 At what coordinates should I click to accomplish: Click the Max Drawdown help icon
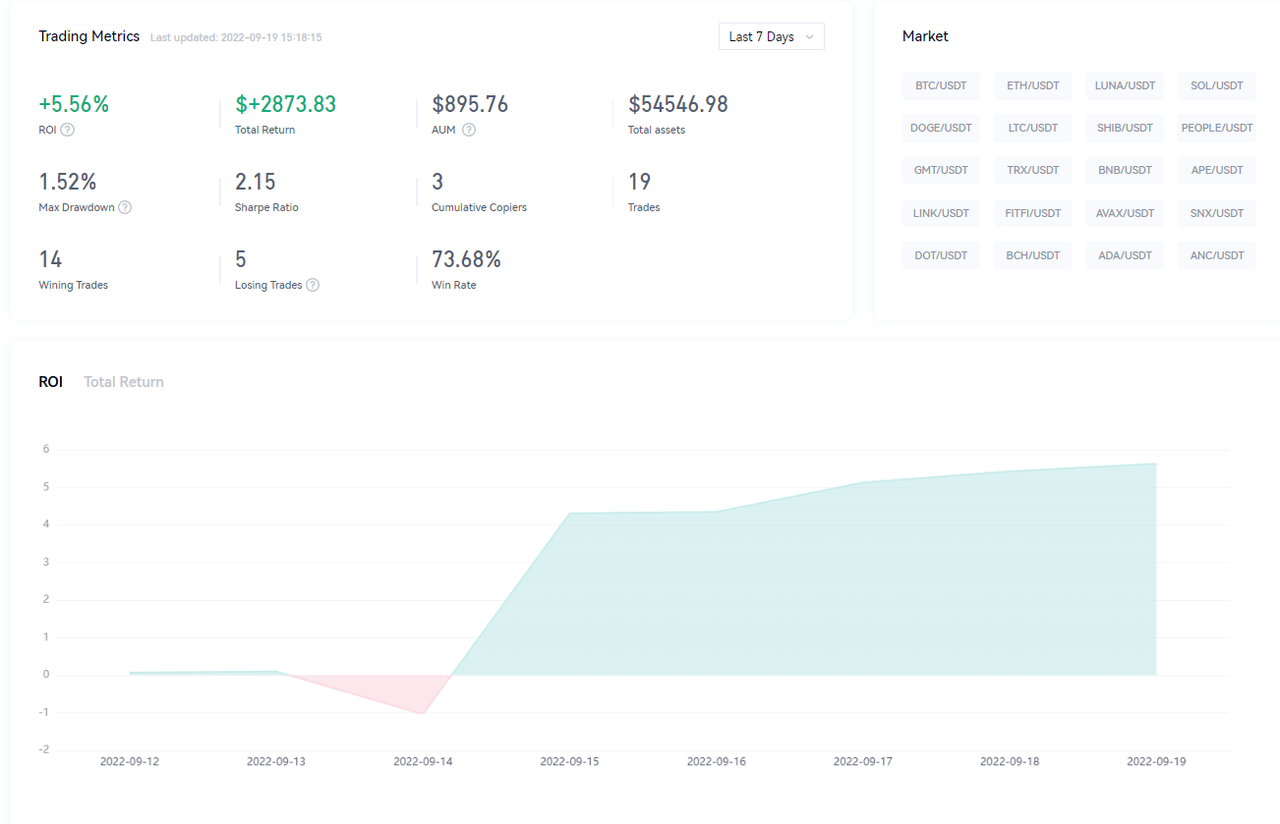point(125,208)
